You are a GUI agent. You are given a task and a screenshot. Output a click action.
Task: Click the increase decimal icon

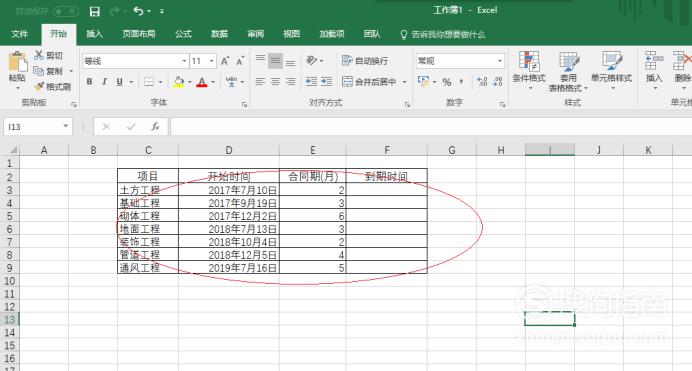point(482,82)
